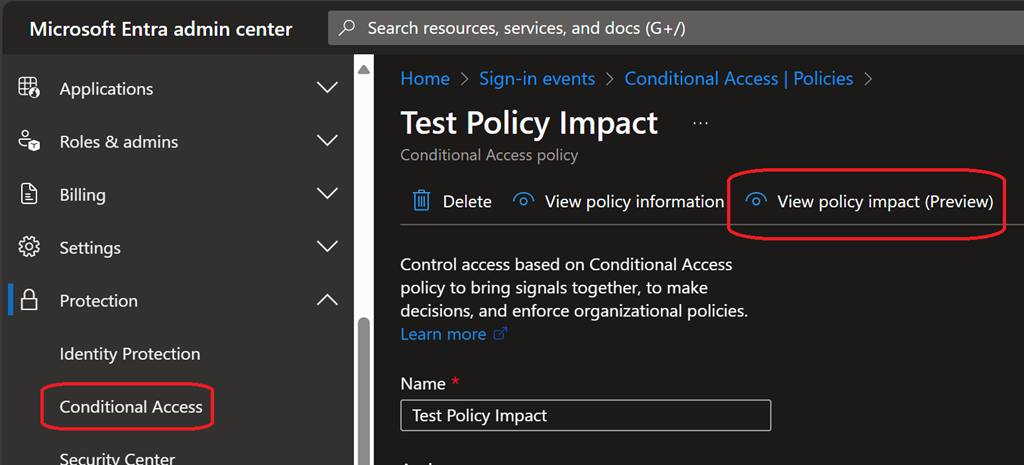Select Conditional Access in the sidebar
This screenshot has width=1024, height=465.
tap(131, 407)
